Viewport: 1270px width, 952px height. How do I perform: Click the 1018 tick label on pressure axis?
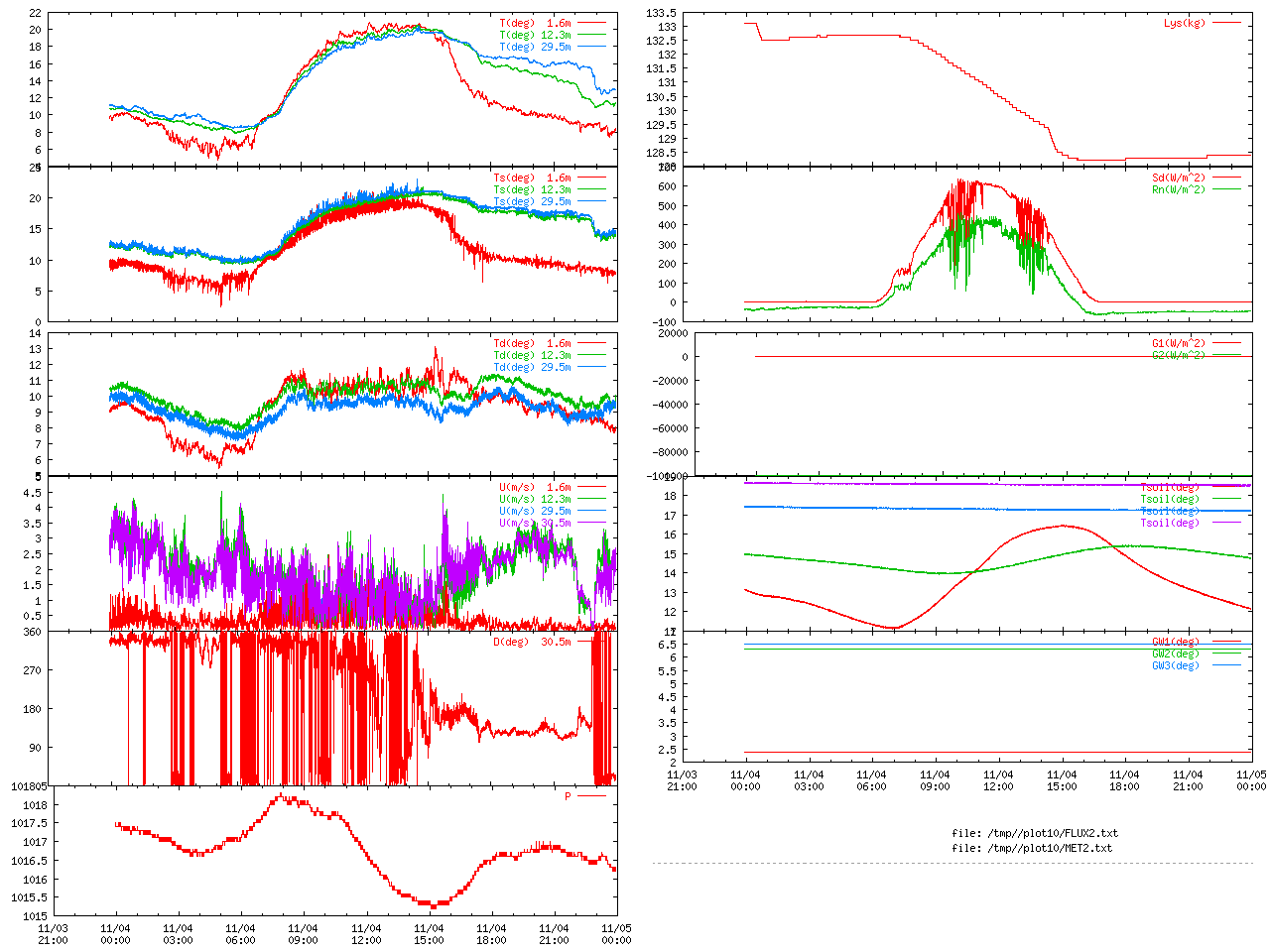pos(35,805)
